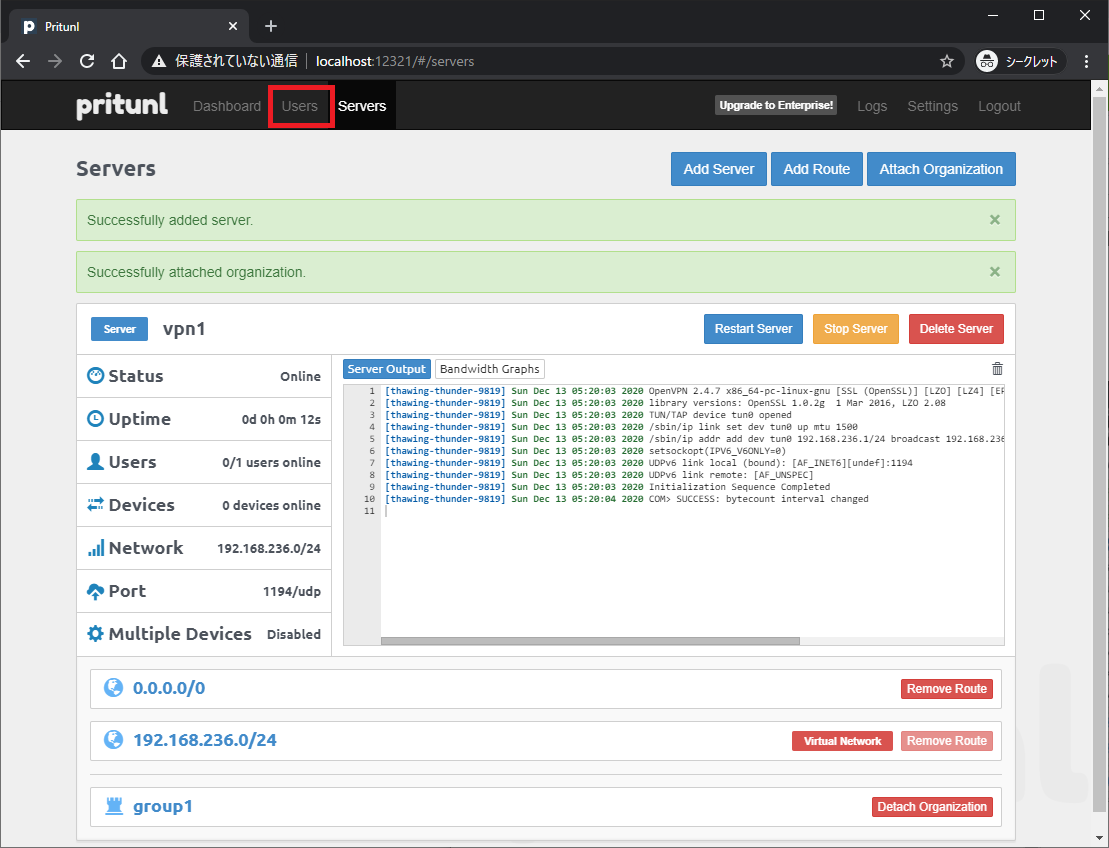Reload the page

(x=87, y=61)
